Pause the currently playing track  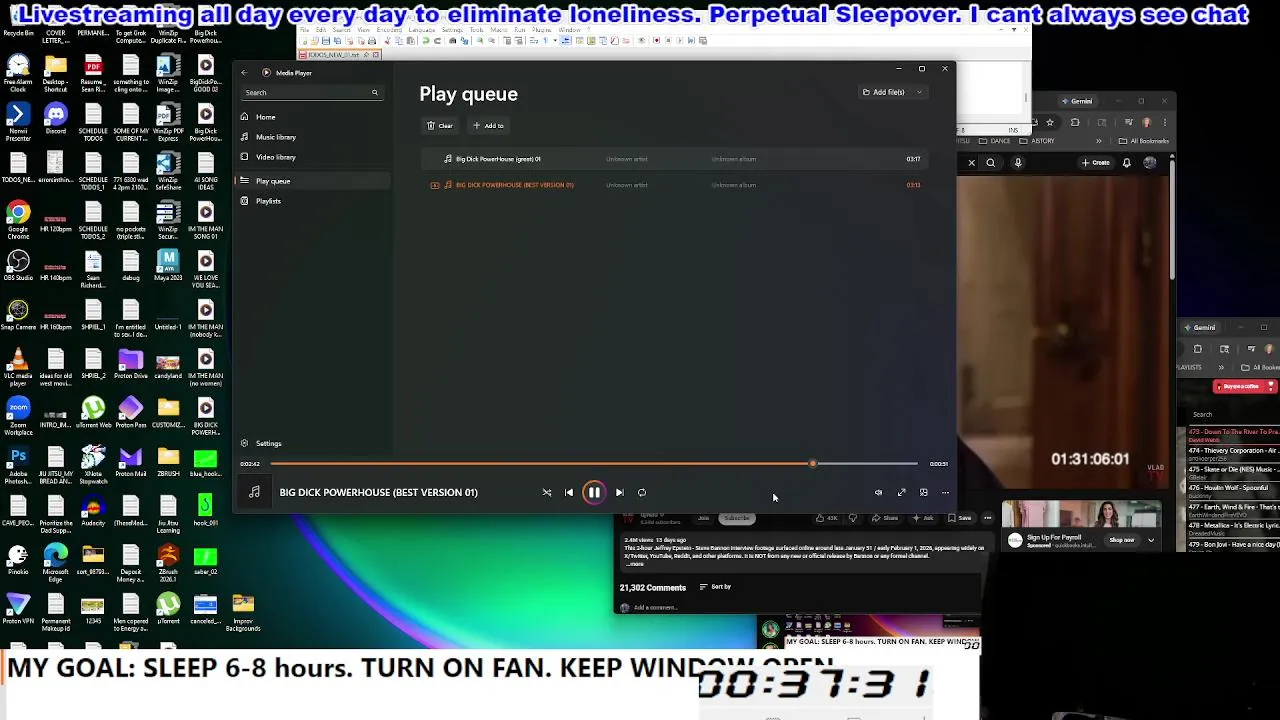594,492
